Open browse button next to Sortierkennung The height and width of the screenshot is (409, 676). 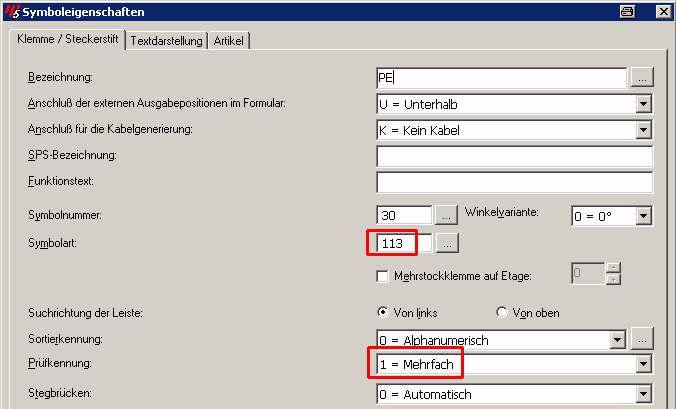[642, 339]
